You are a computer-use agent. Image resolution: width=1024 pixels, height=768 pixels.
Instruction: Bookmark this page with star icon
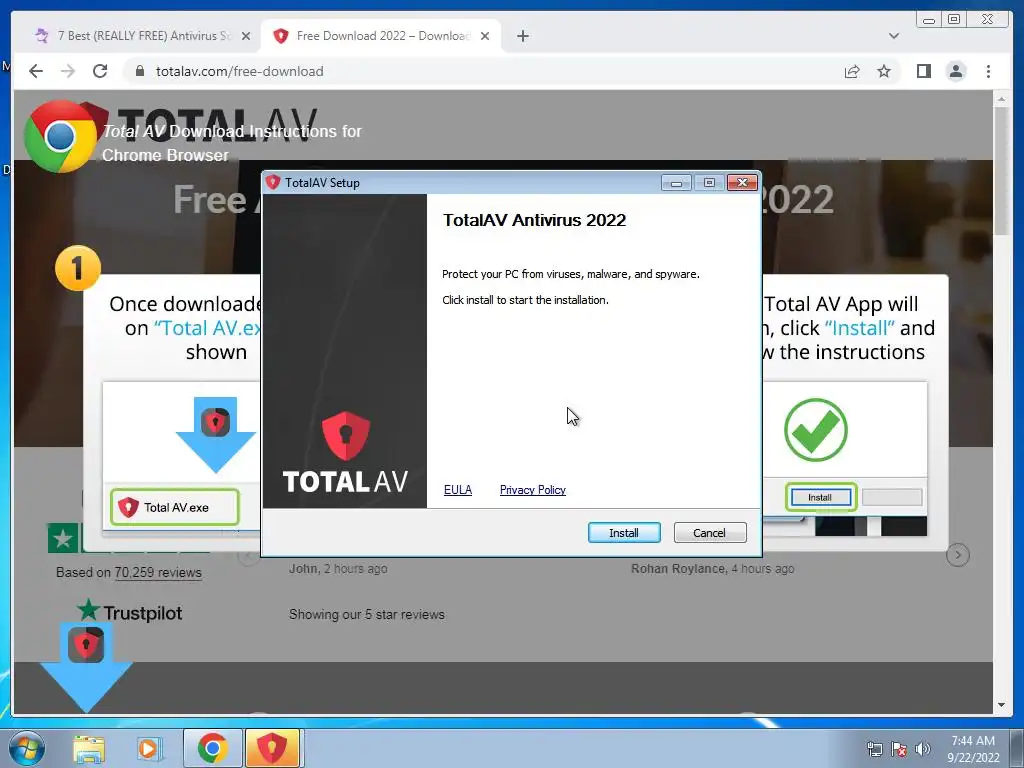(x=884, y=71)
